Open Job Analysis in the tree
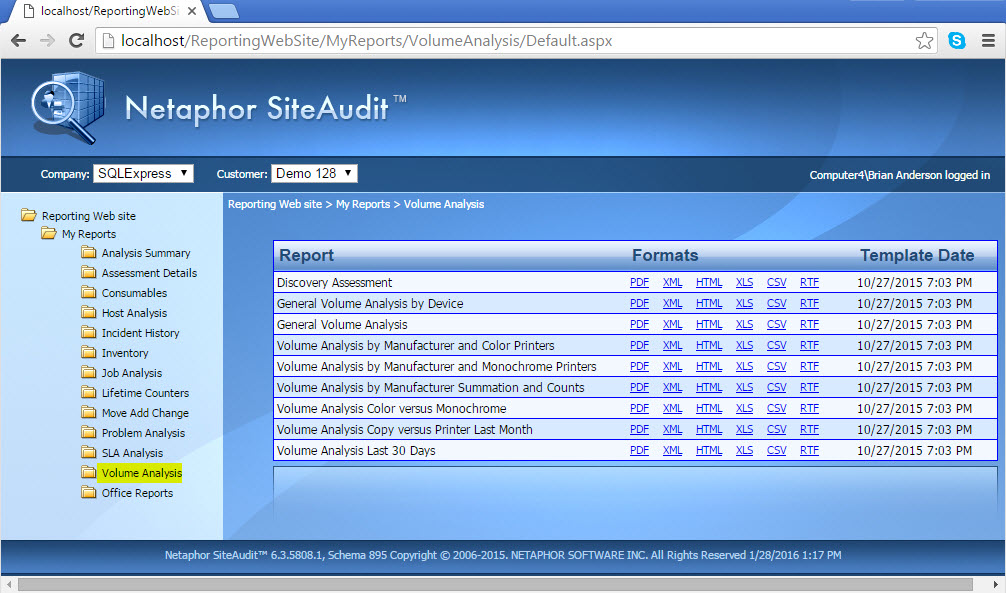The width and height of the screenshot is (1006, 593). (x=132, y=372)
